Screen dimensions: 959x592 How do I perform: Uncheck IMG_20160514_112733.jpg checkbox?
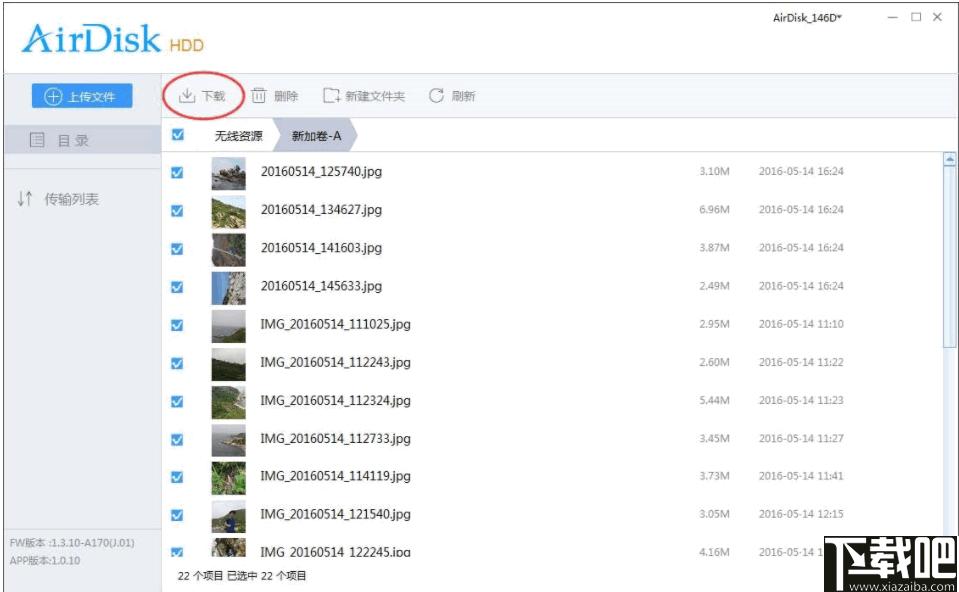click(177, 440)
